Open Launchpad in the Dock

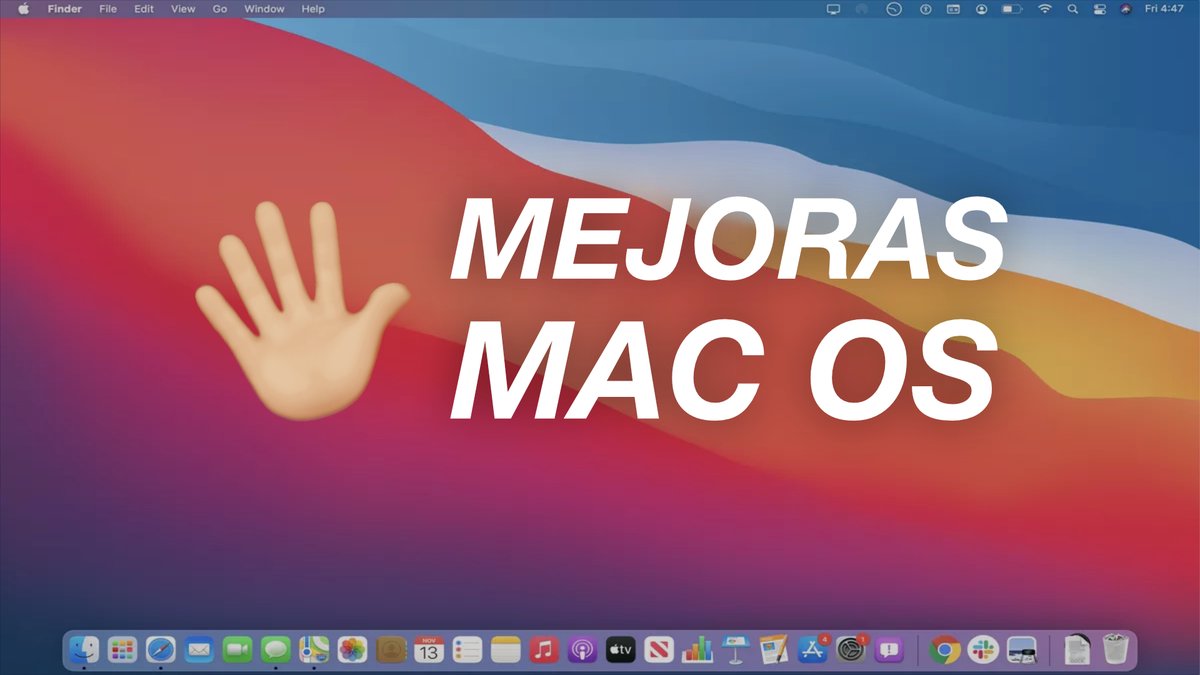pos(122,650)
